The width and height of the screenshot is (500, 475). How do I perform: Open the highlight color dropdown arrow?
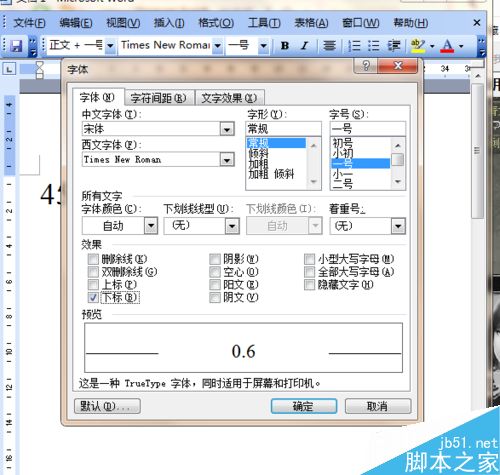(432, 46)
